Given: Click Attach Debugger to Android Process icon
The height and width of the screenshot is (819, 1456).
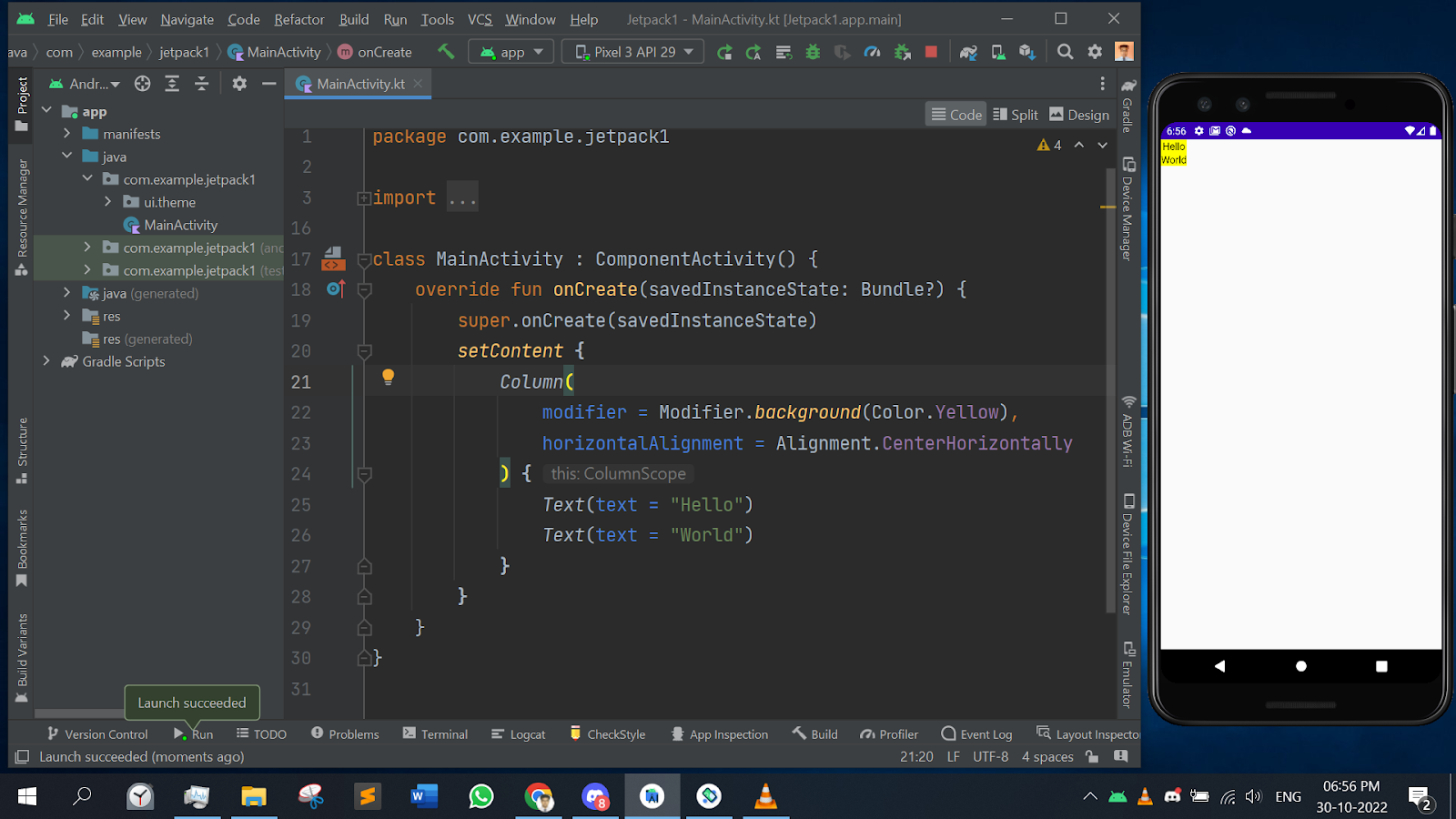Looking at the screenshot, I should [x=902, y=52].
